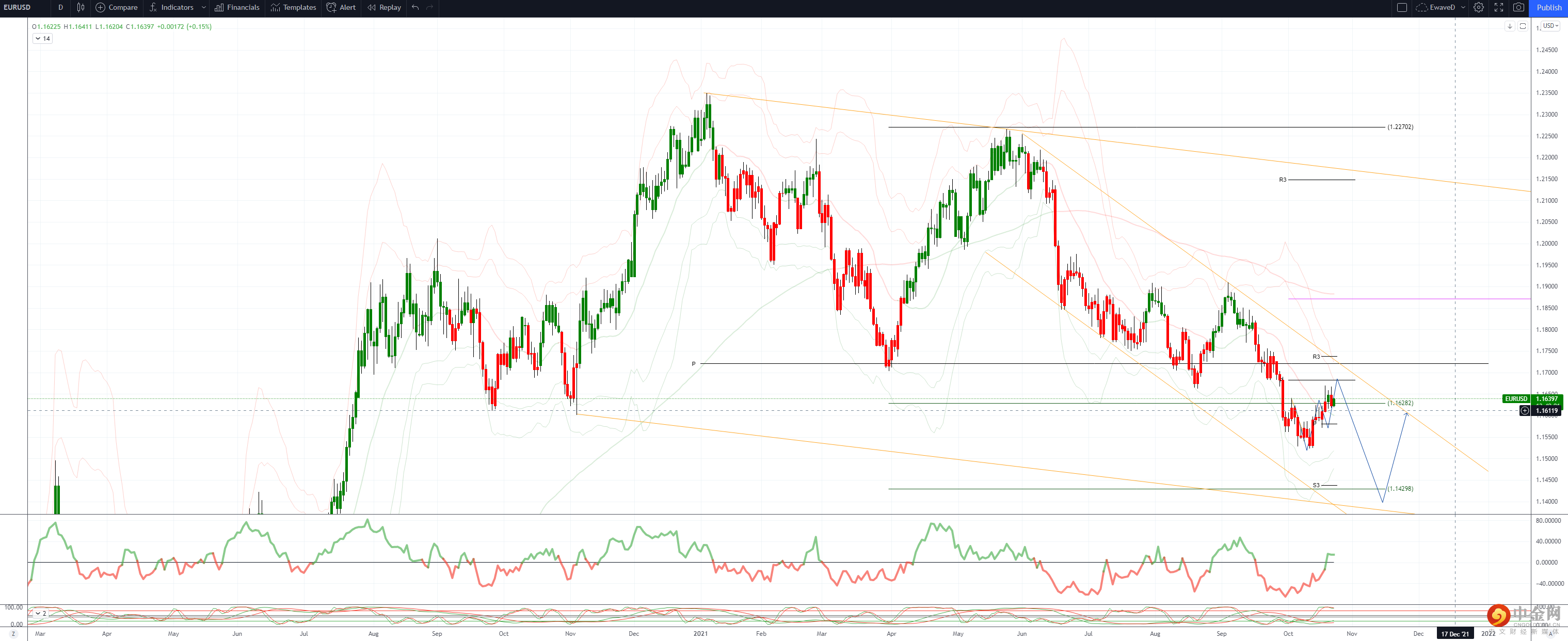Click the select layout square icon
The width and height of the screenshot is (1568, 641).
[1402, 7]
